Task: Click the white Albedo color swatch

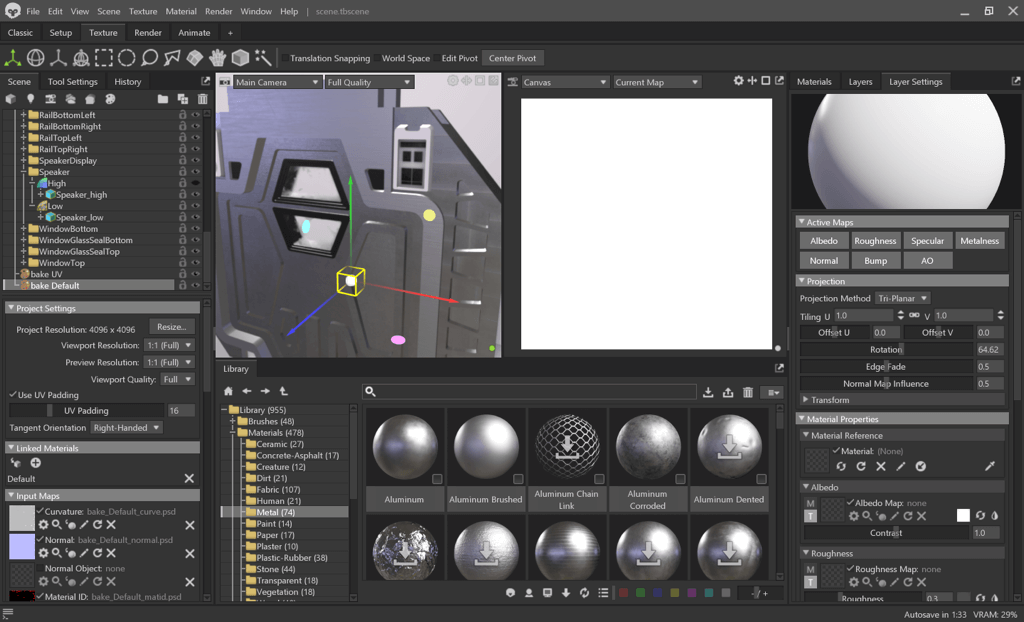Action: click(963, 516)
